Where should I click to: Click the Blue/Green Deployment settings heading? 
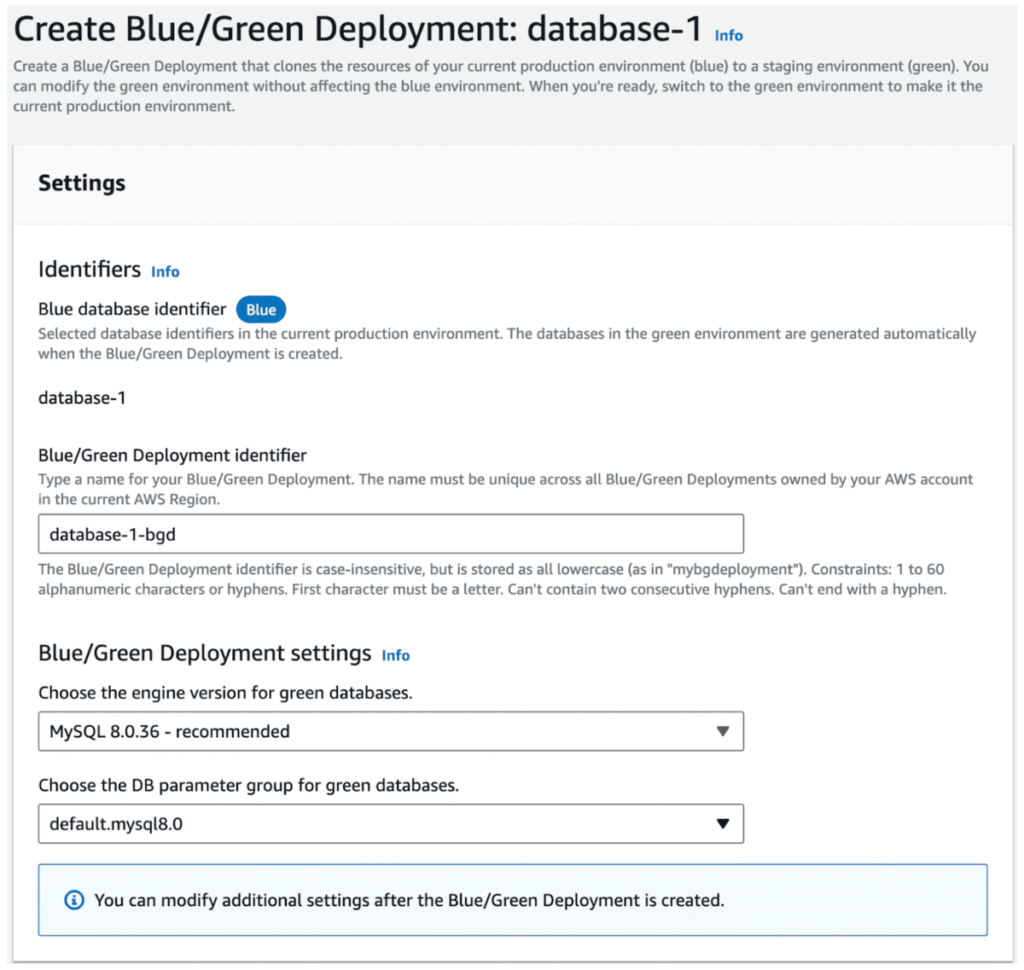pyautogui.click(x=205, y=654)
